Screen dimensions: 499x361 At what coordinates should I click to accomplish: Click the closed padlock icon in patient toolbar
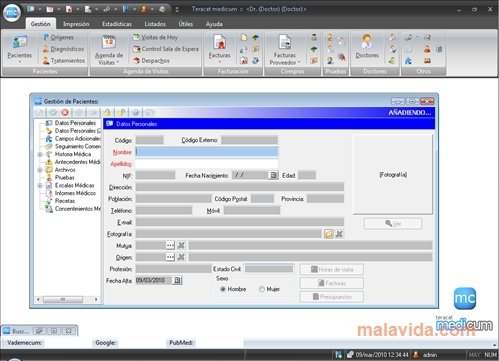click(107, 113)
